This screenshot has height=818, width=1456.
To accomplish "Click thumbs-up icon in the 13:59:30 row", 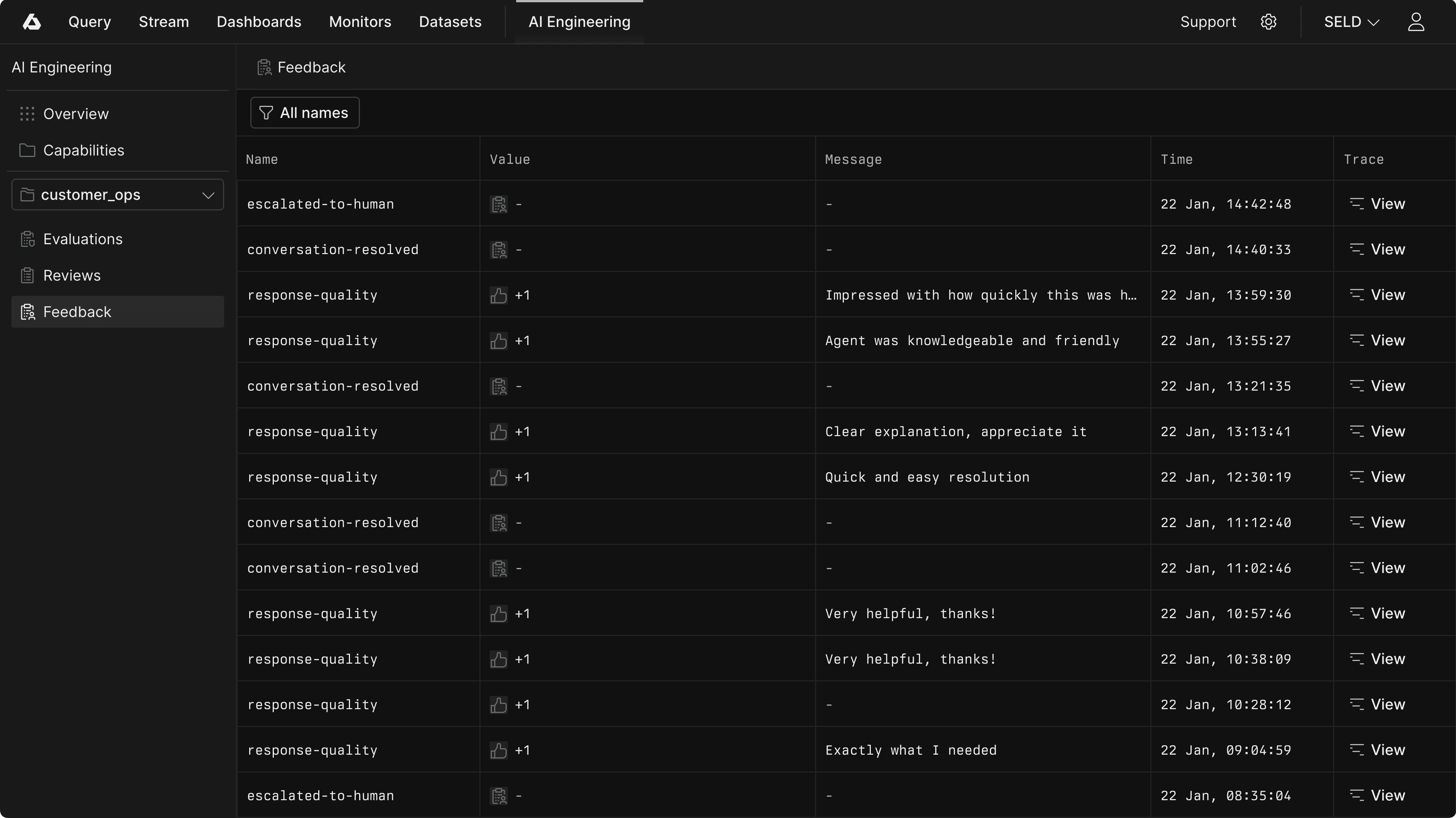I will (x=498, y=295).
